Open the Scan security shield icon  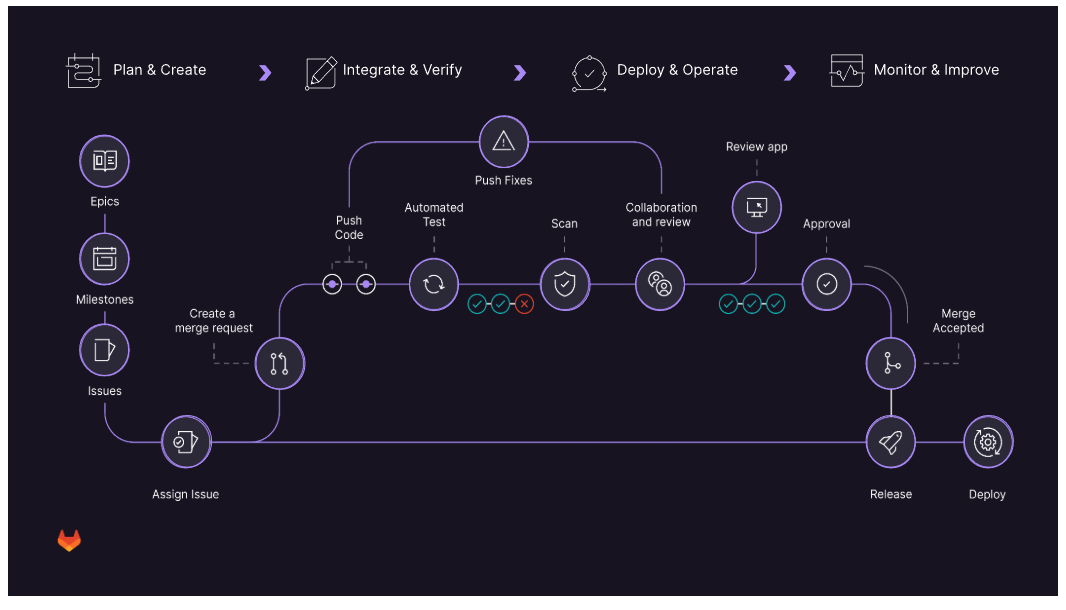[x=565, y=283]
